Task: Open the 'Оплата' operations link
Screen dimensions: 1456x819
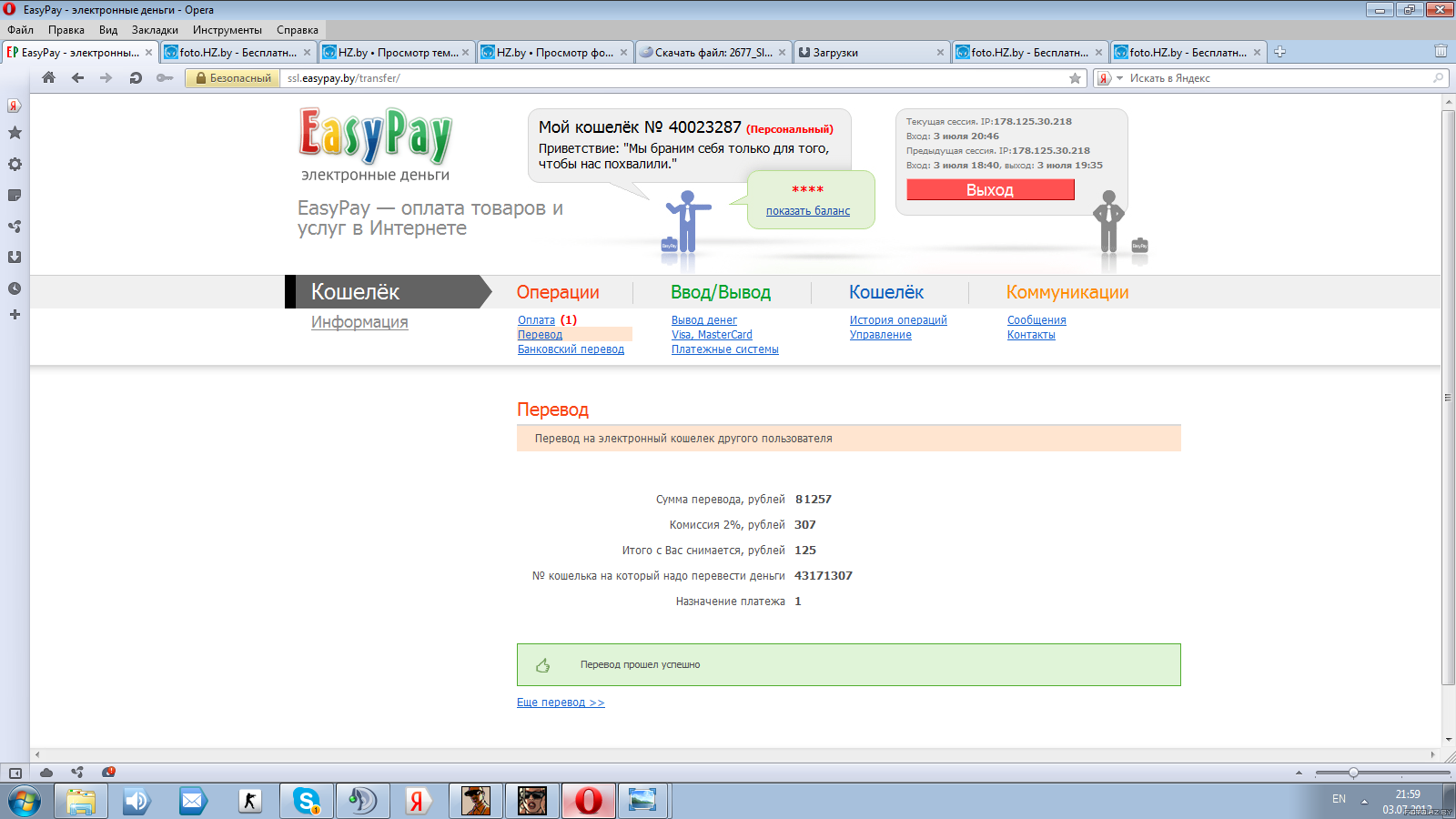Action: tap(536, 320)
